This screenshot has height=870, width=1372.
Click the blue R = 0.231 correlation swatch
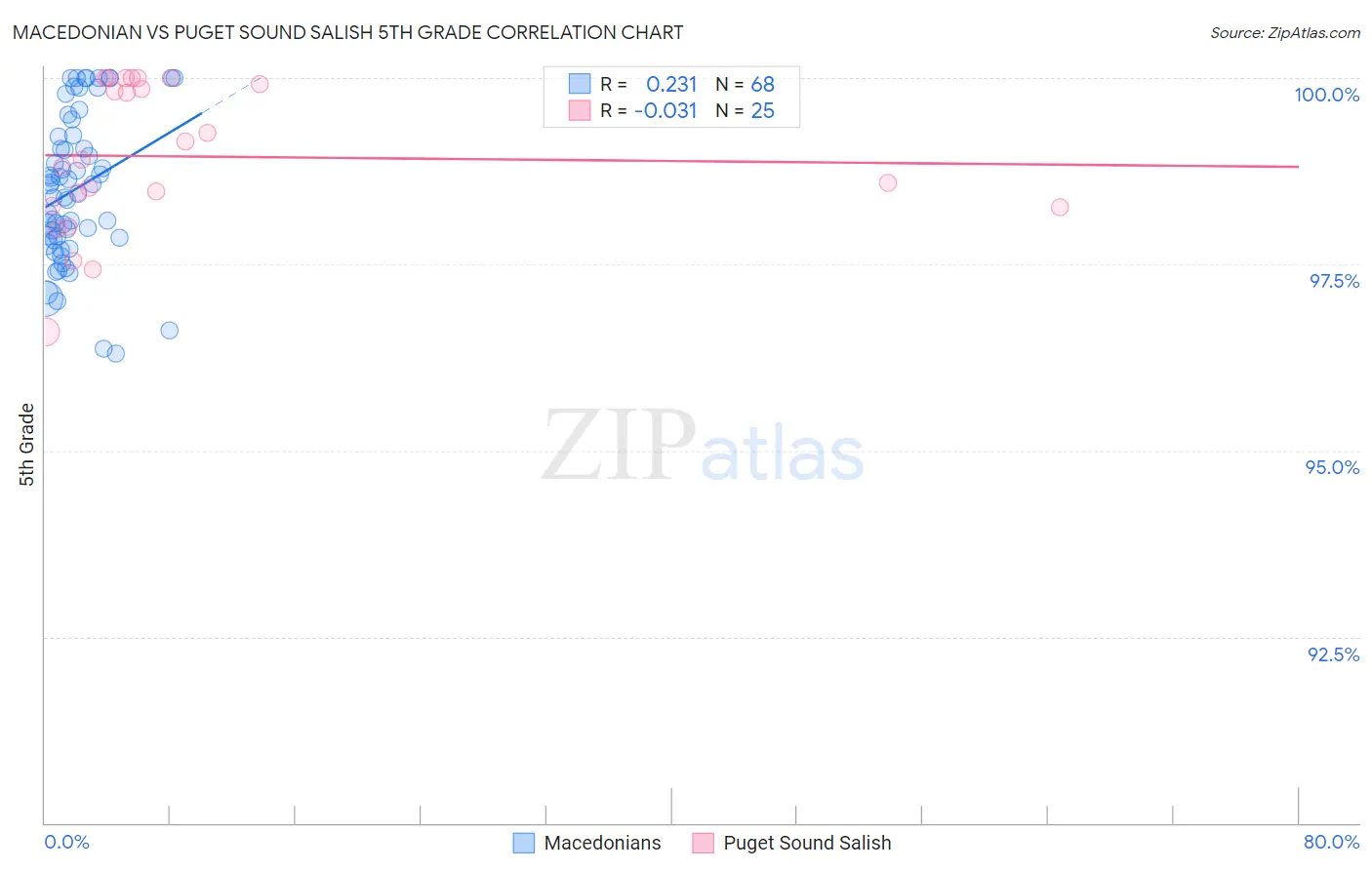tap(580, 84)
